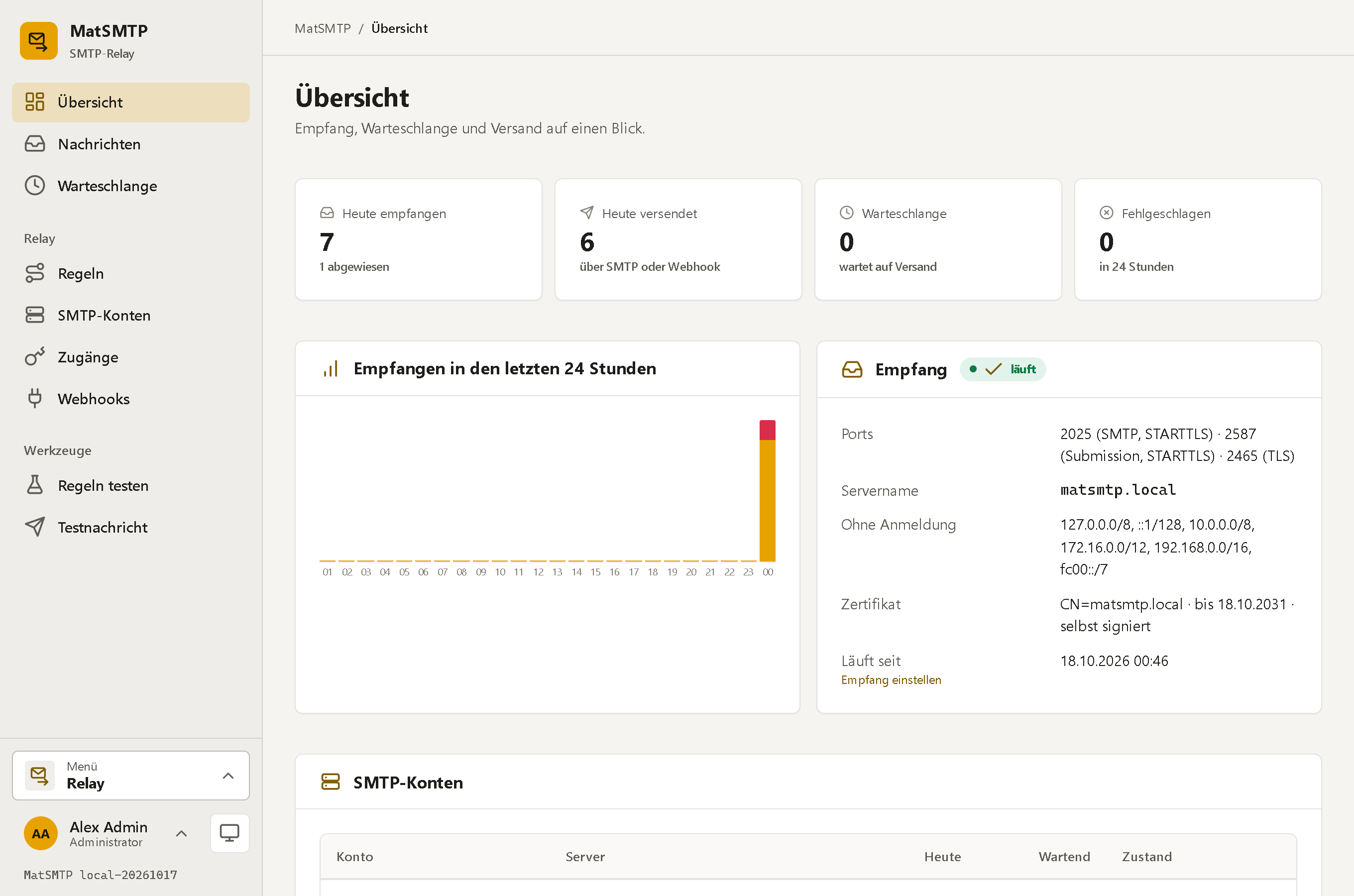Click the server icon in SMTP-Konten card header

(330, 782)
